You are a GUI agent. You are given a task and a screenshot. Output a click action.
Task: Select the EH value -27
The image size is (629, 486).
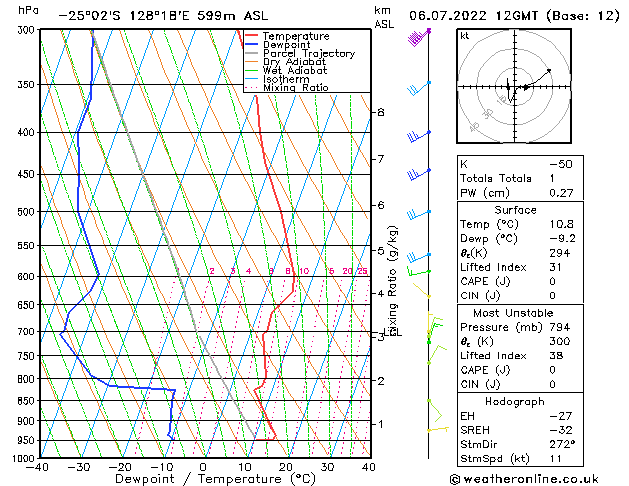560,416
